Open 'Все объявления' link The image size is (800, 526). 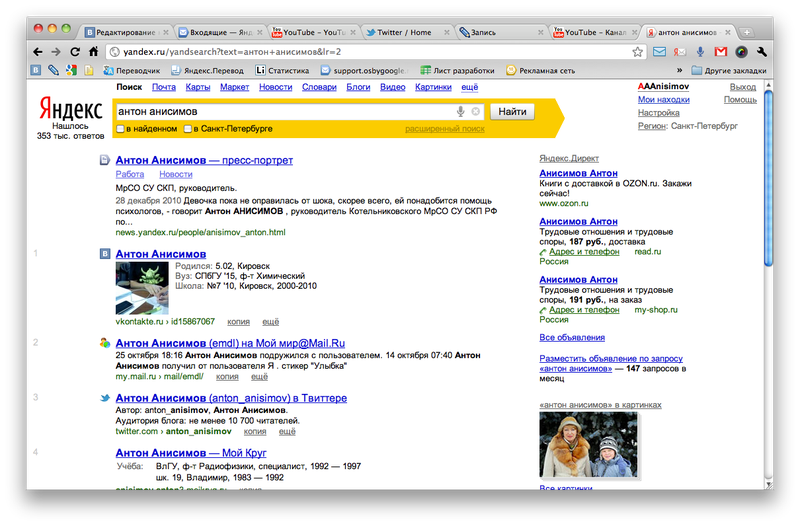tap(572, 338)
